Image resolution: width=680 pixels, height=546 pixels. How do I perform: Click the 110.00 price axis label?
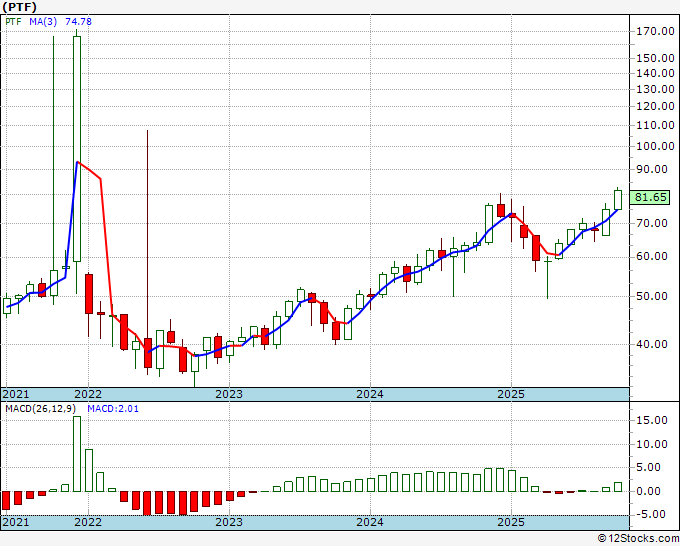(655, 125)
